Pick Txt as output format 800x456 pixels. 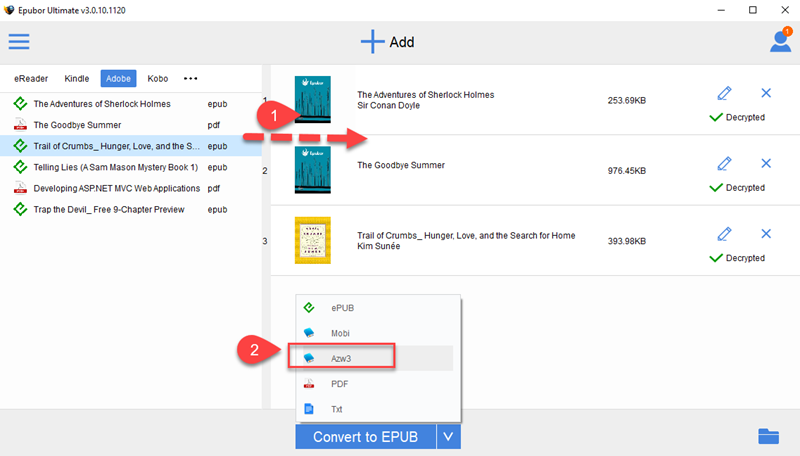pyautogui.click(x=378, y=409)
